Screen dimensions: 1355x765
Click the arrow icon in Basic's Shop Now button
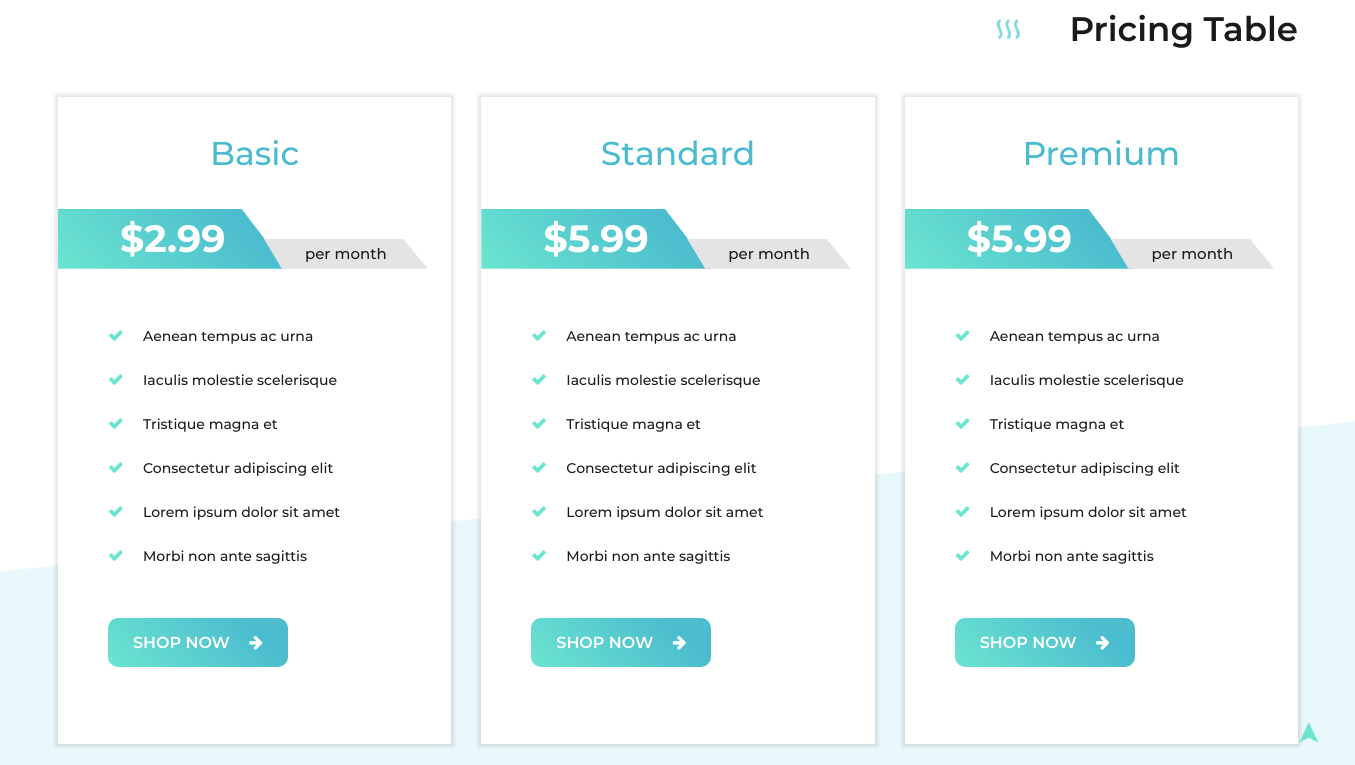[256, 643]
